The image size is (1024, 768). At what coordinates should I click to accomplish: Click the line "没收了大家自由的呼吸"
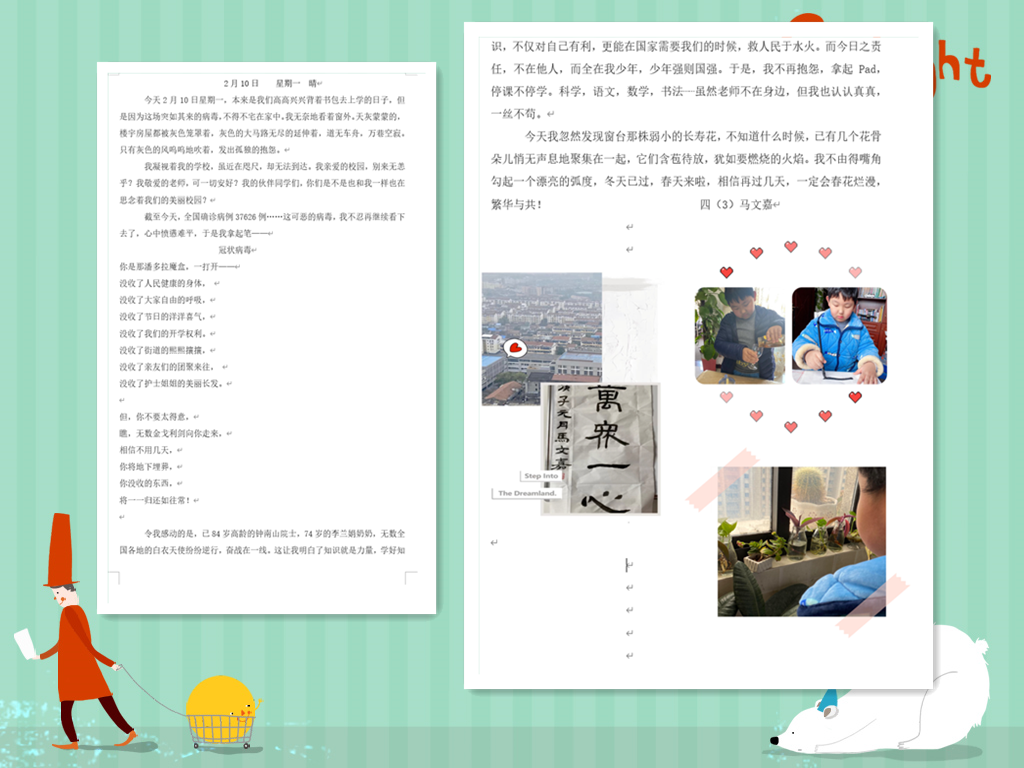pos(163,300)
